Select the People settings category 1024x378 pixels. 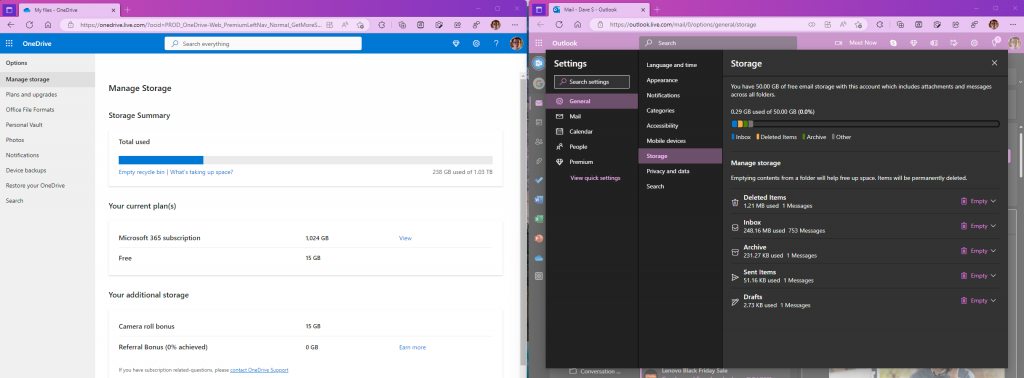[593, 147]
